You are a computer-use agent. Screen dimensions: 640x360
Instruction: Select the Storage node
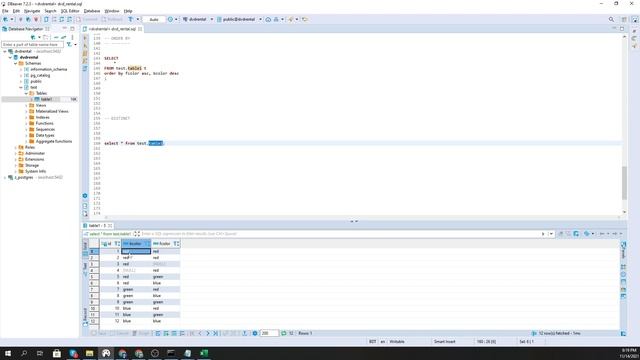click(x=32, y=165)
